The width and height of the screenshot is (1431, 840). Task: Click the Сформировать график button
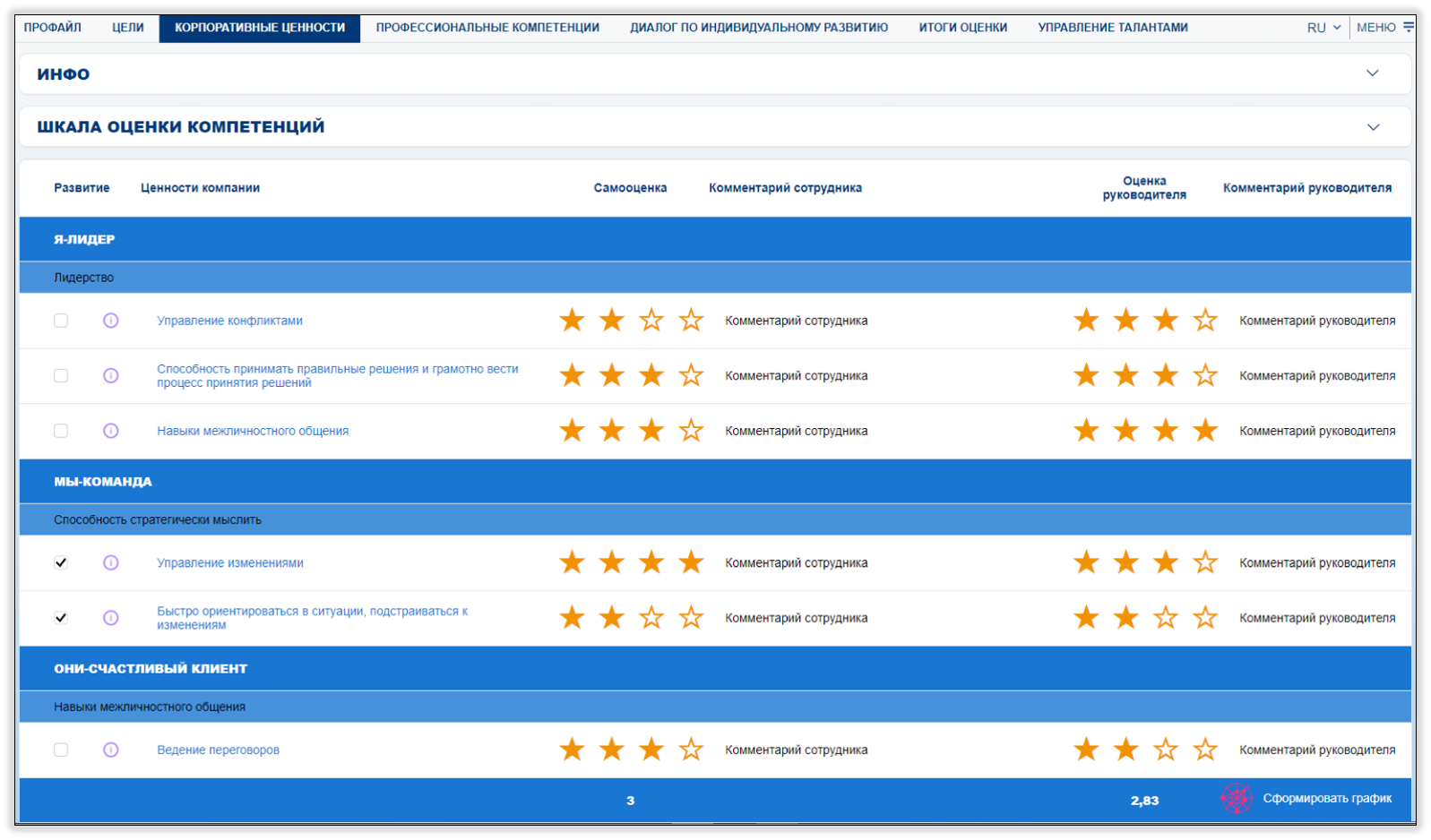[x=1327, y=798]
